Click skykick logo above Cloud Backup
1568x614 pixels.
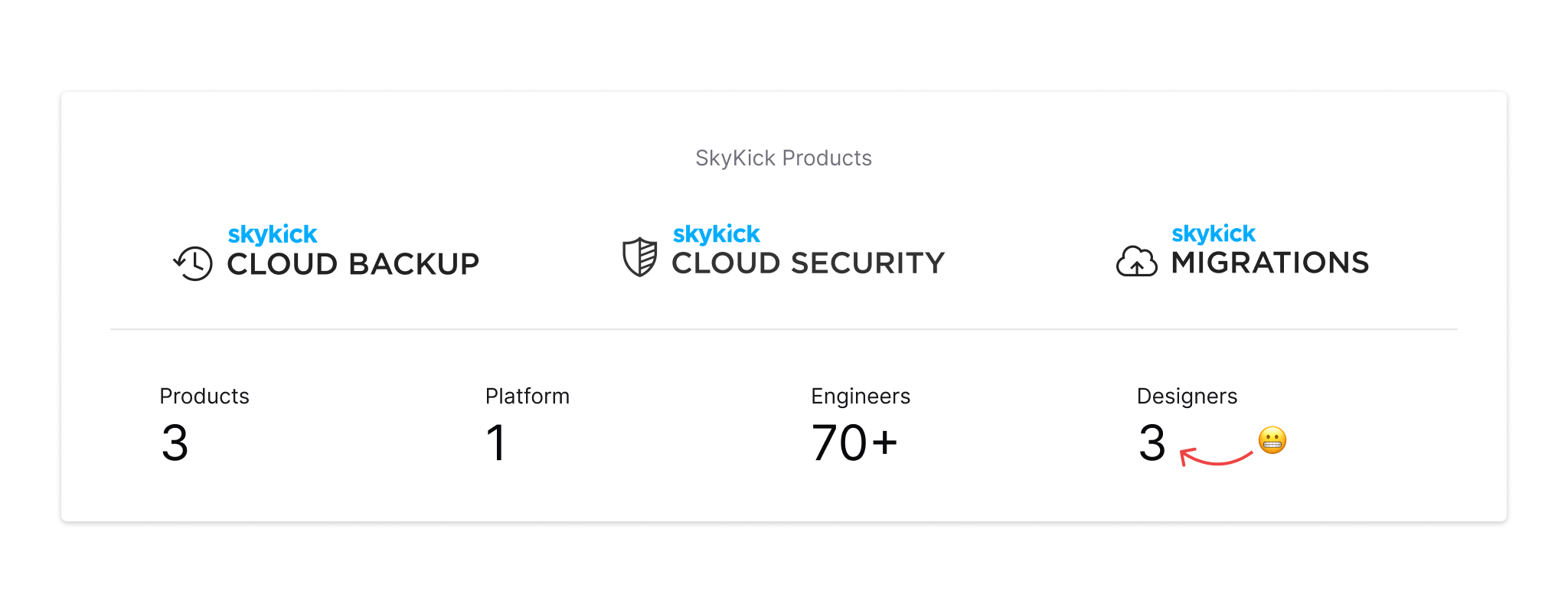tap(273, 234)
